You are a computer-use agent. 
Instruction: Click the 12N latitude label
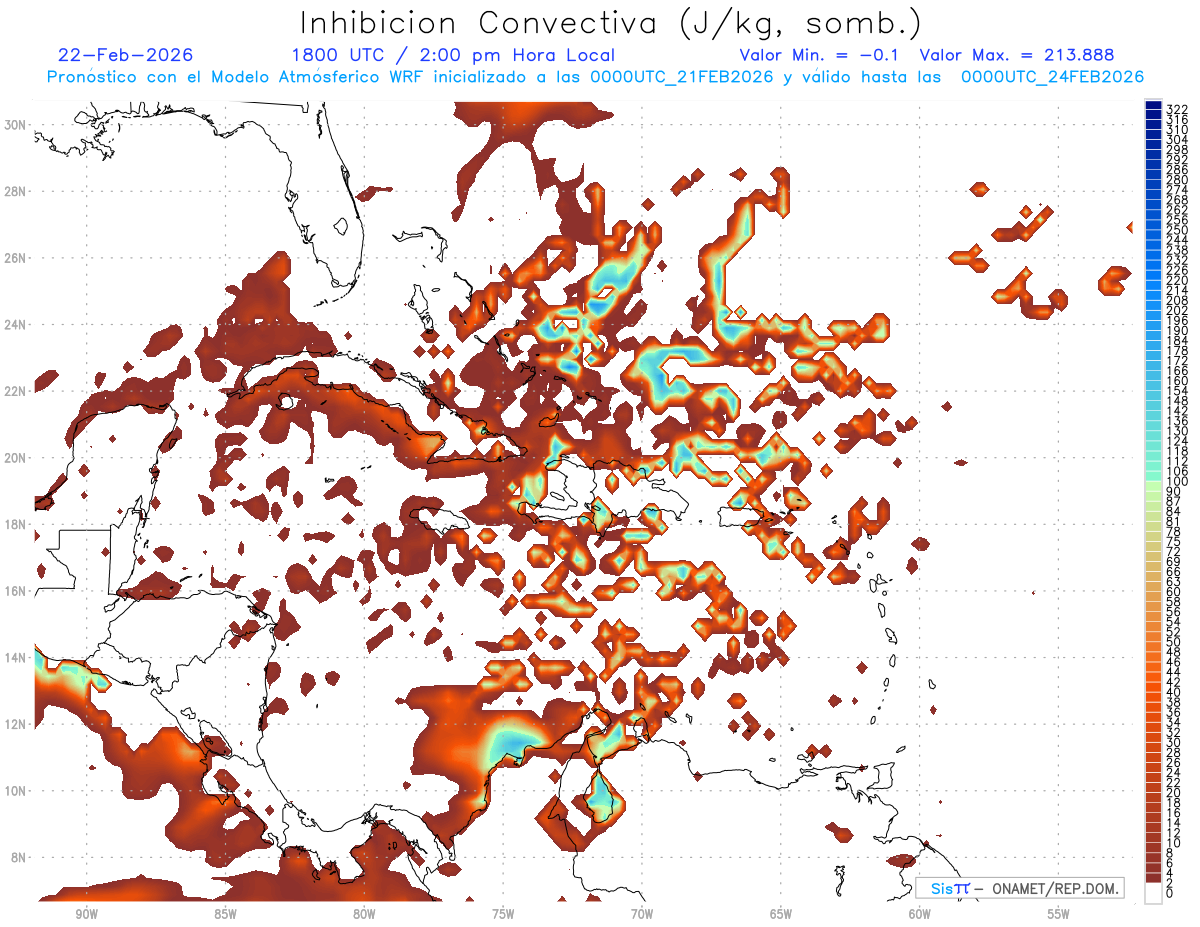(17, 724)
